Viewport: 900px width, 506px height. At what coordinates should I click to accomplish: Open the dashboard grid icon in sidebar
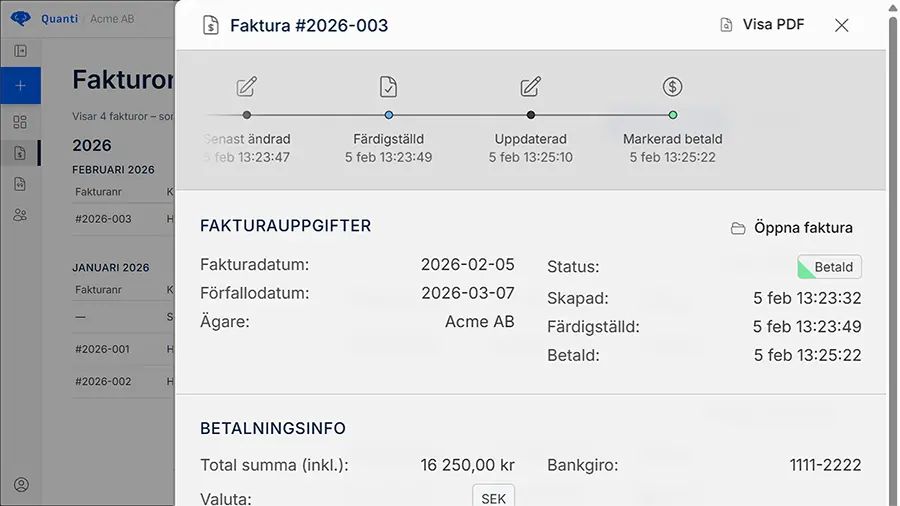tap(20, 122)
